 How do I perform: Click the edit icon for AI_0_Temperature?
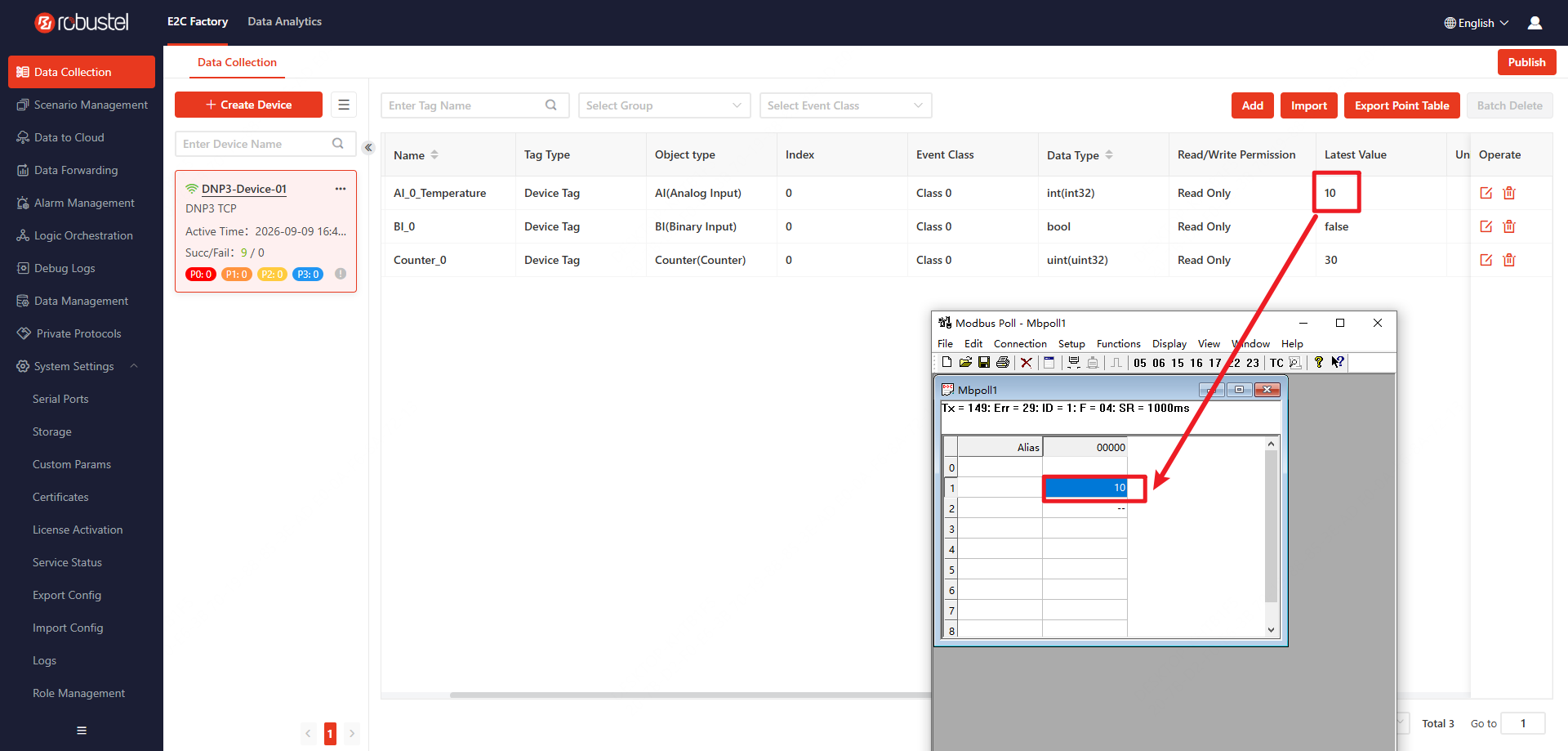pos(1486,193)
